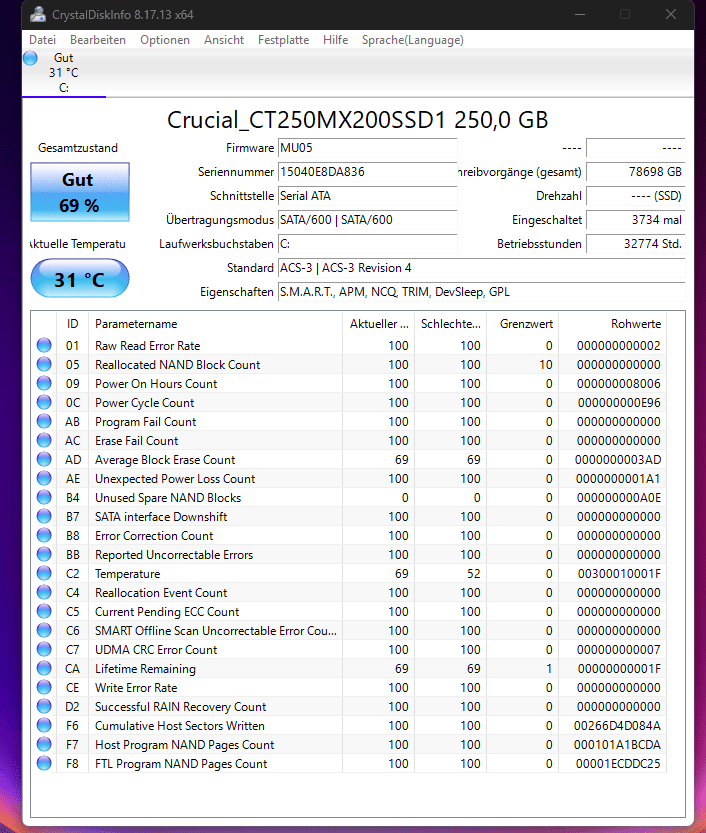
Task: Click status orb of UDMA CRC Error Count
Action: [x=44, y=649]
